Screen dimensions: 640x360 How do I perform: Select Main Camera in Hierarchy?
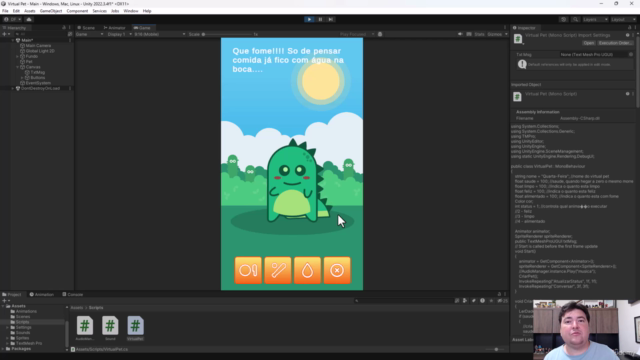tap(38, 46)
